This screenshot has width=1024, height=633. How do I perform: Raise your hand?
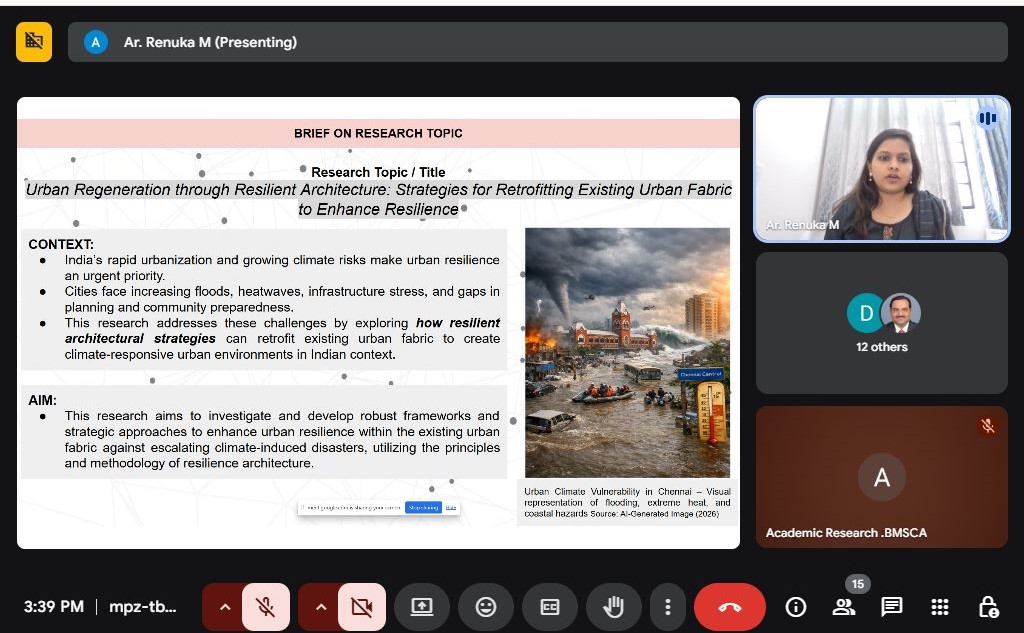pyautogui.click(x=613, y=607)
